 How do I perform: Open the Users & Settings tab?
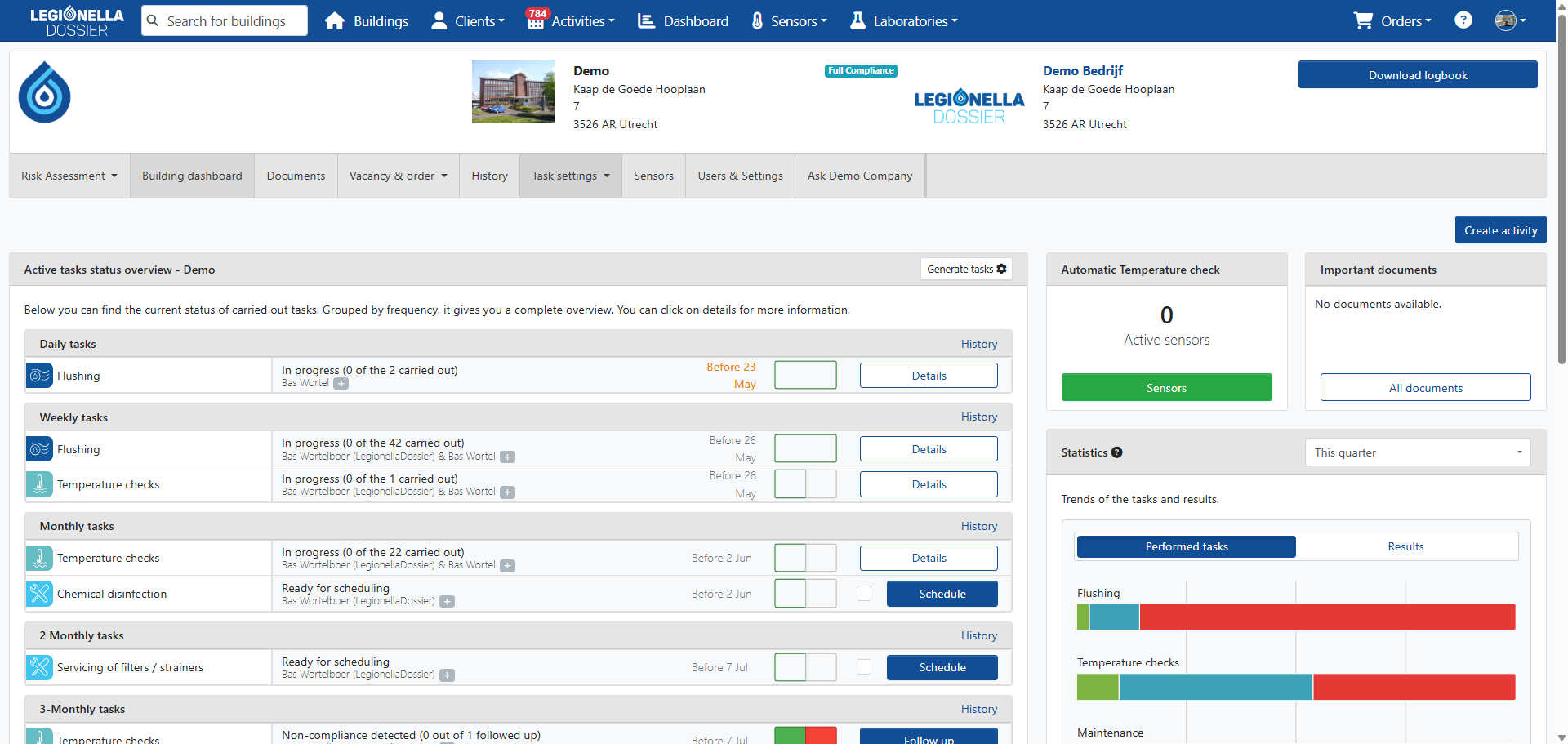pyautogui.click(x=740, y=176)
